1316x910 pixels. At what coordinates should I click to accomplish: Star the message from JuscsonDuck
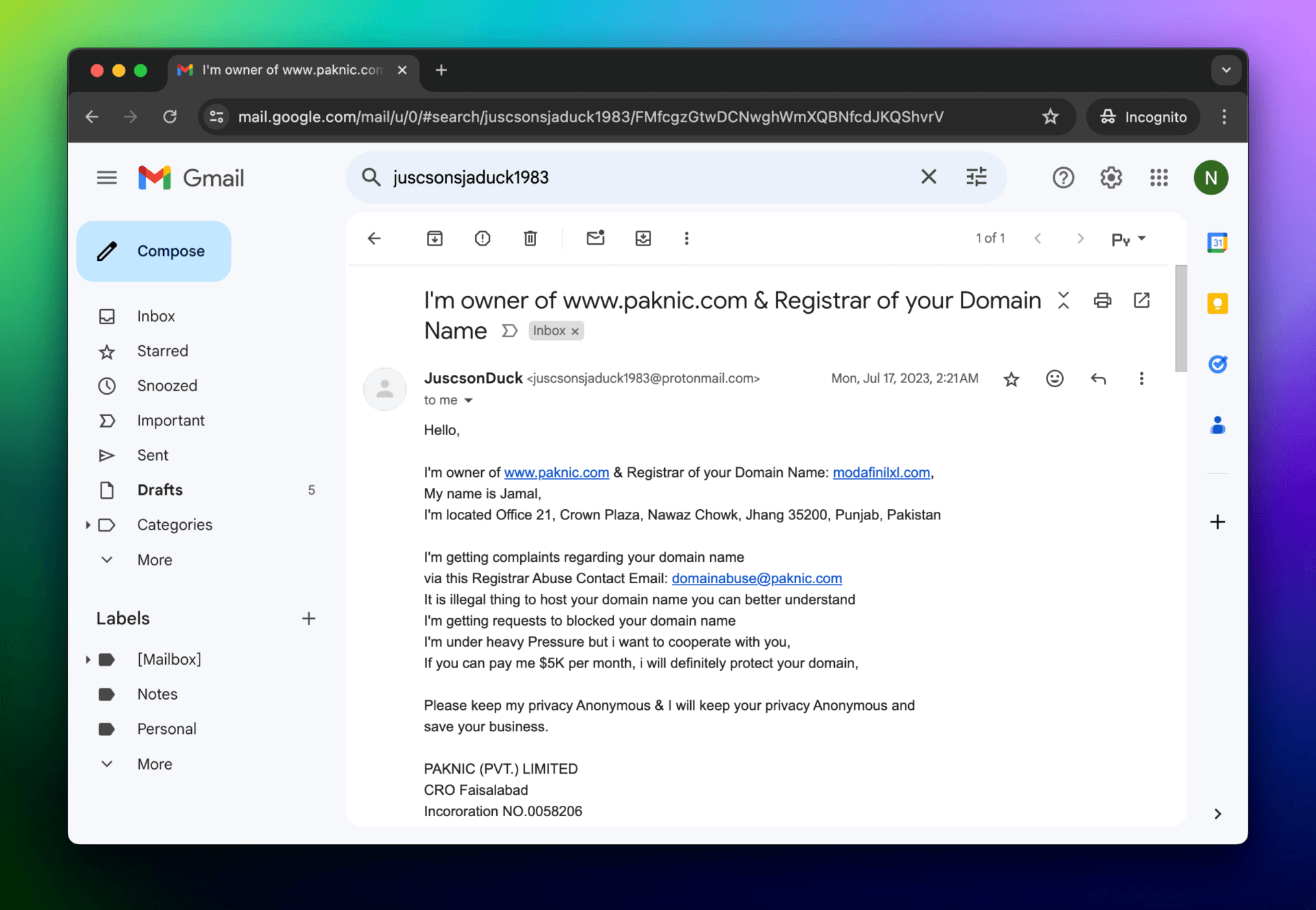pos(1011,378)
